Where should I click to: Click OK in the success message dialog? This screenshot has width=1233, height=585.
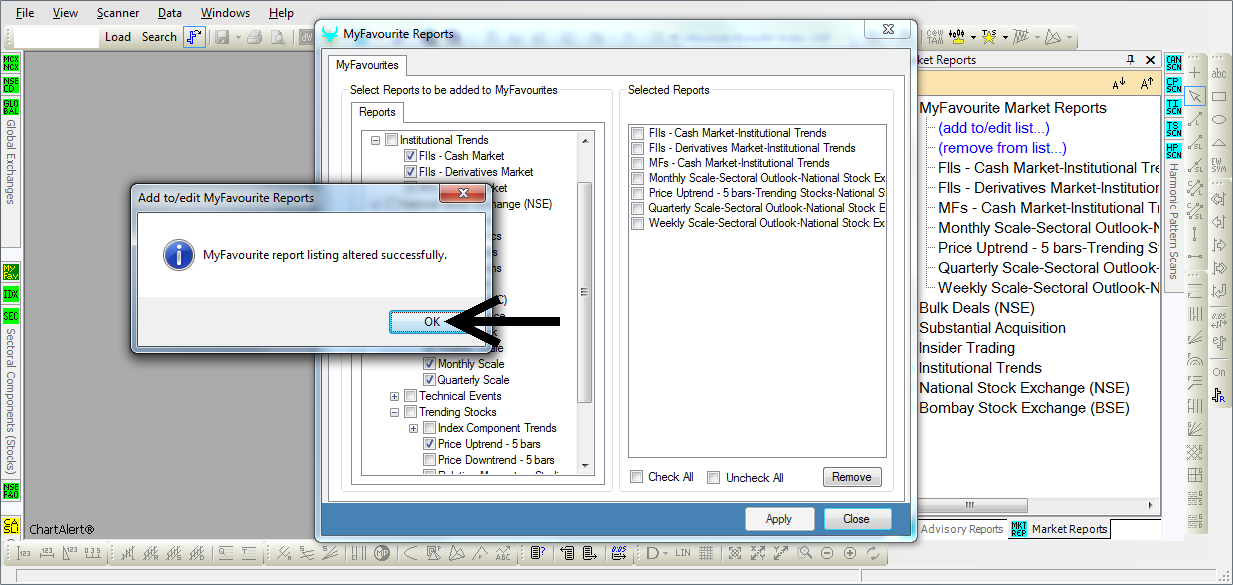tap(431, 322)
